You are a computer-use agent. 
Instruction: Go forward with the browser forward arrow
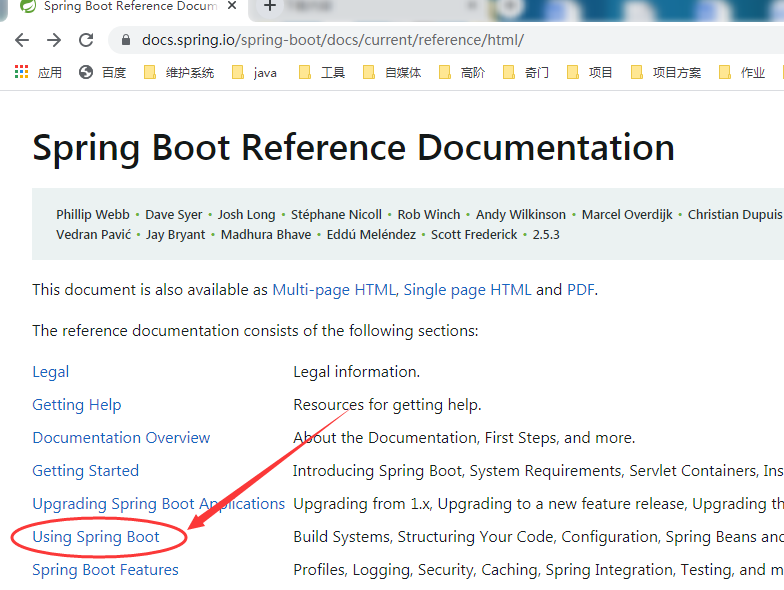54,40
